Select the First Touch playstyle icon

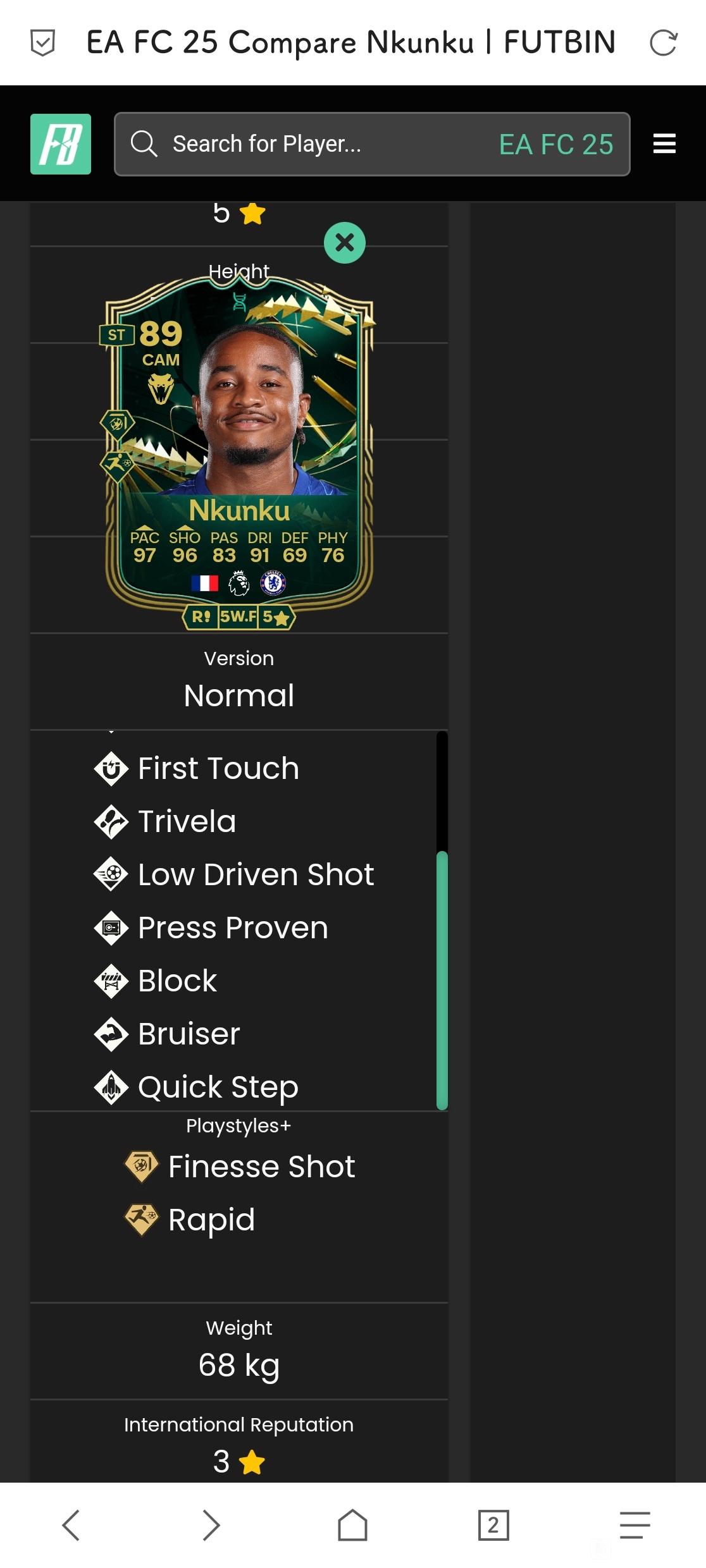[x=111, y=769]
